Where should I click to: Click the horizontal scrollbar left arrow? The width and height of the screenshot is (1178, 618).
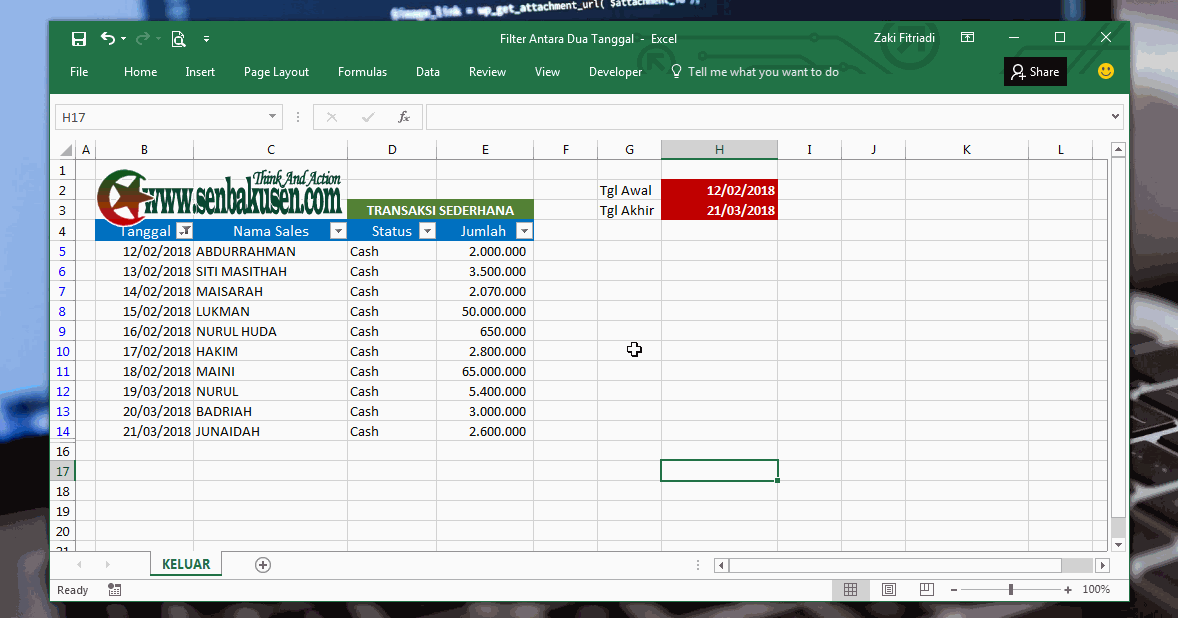click(721, 565)
